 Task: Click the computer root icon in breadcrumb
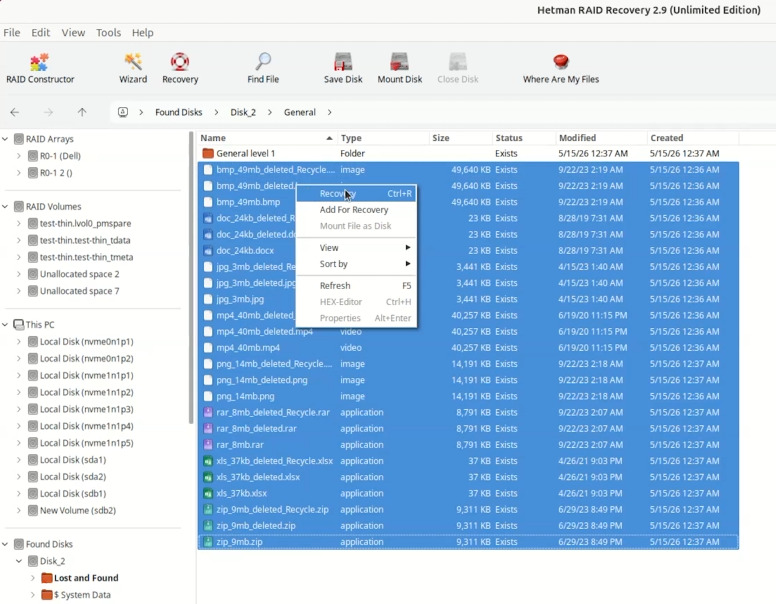coord(123,112)
